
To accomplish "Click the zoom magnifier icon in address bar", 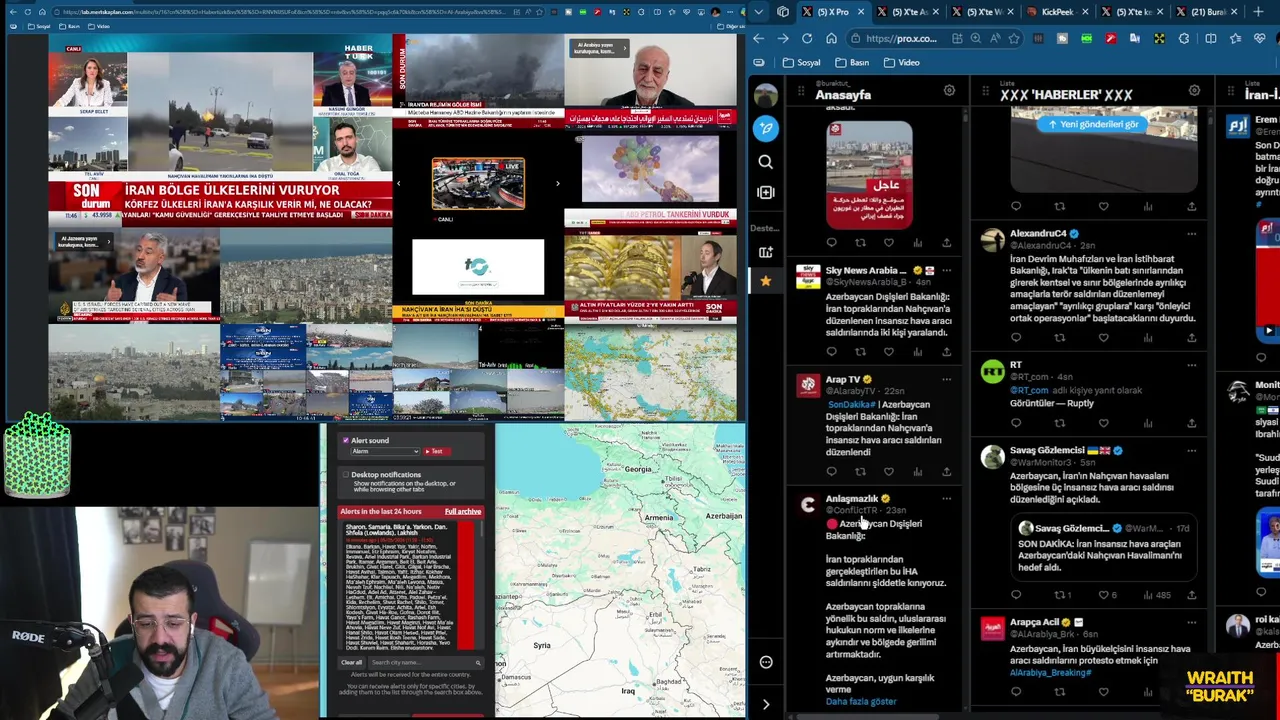I will point(976,38).
